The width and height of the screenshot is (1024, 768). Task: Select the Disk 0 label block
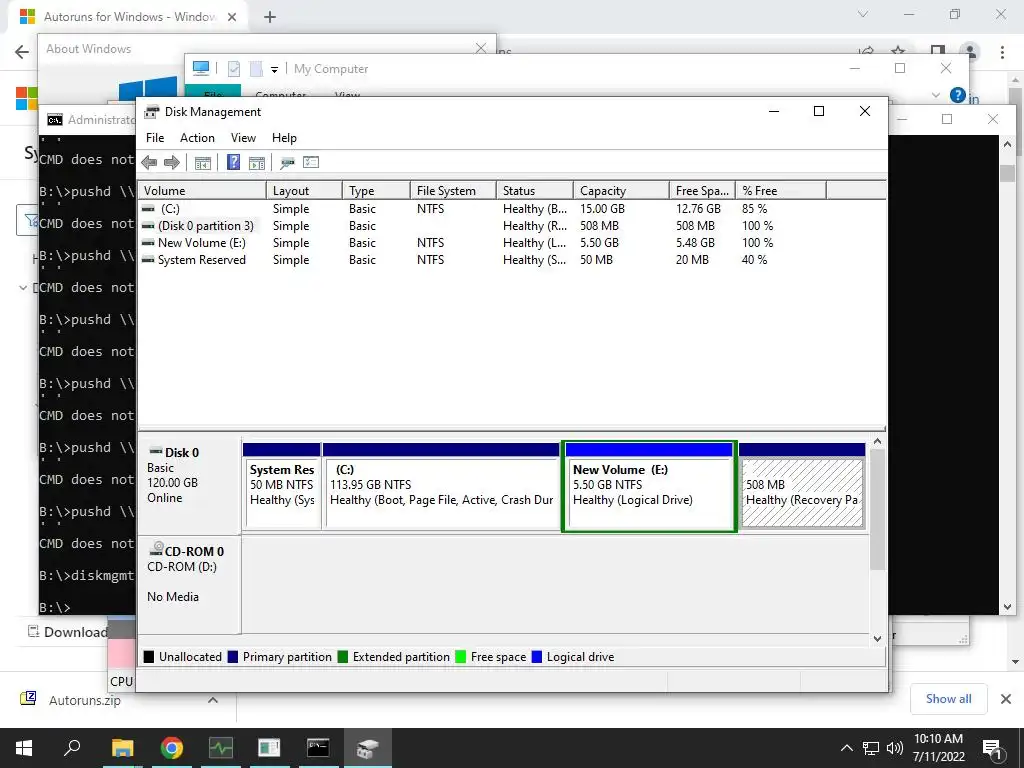(189, 485)
